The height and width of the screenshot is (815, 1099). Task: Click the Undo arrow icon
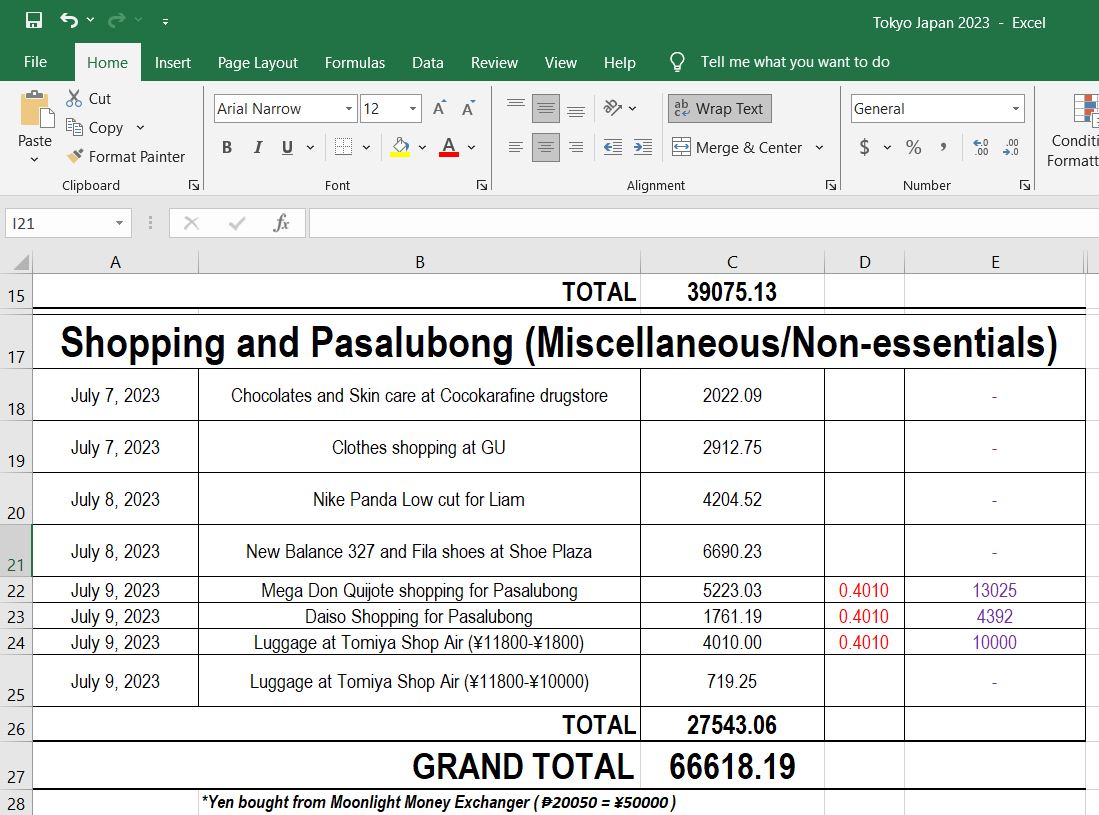68,21
